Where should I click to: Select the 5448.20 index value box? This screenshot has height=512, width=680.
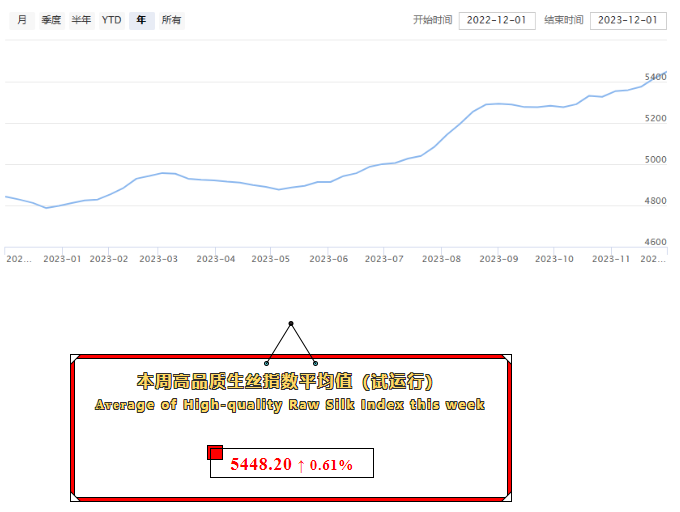click(291, 464)
